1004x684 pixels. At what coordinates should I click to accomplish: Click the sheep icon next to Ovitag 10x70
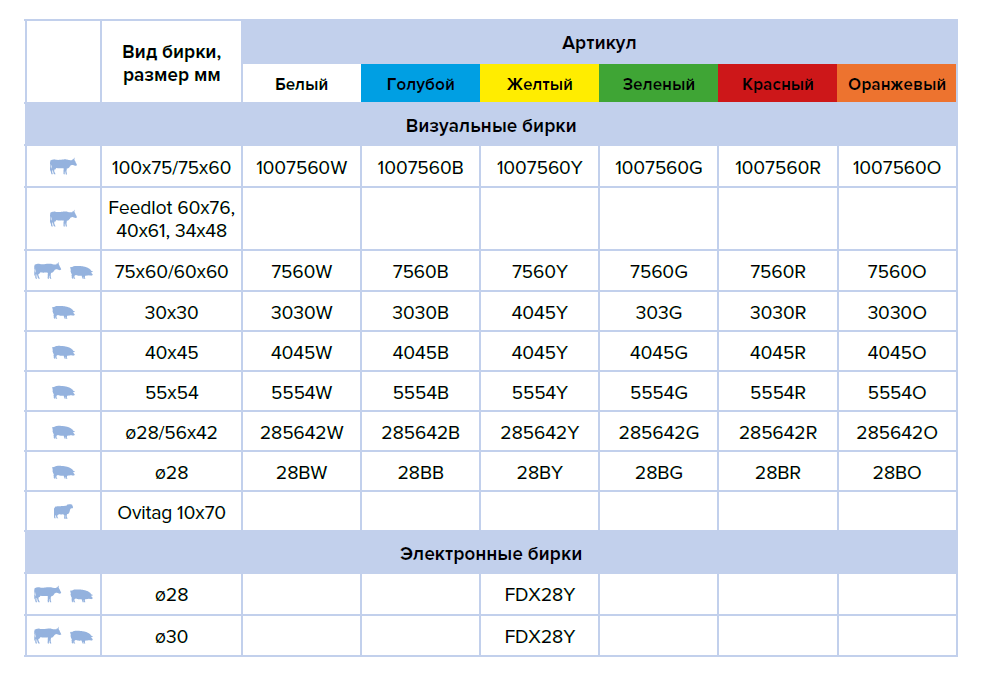coord(63,512)
